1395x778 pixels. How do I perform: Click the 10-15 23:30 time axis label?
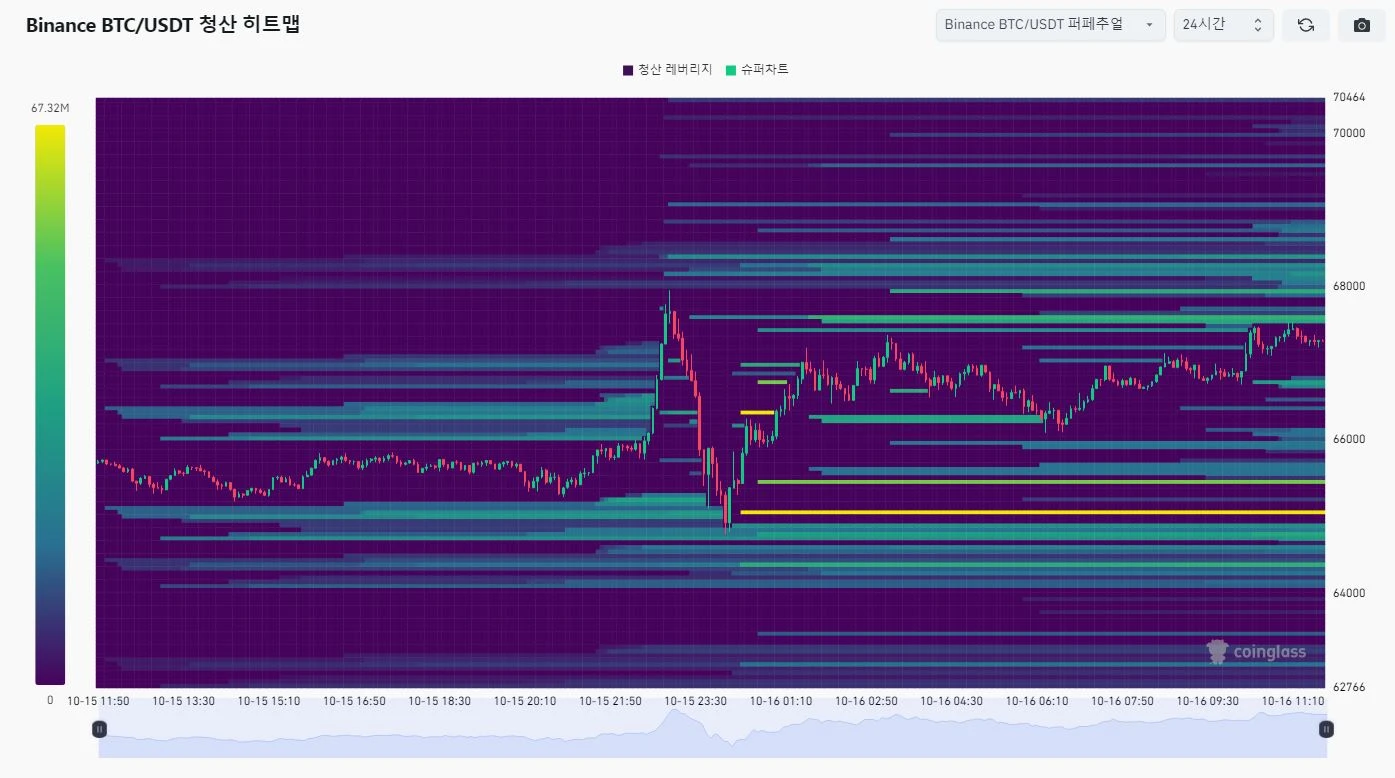[695, 701]
